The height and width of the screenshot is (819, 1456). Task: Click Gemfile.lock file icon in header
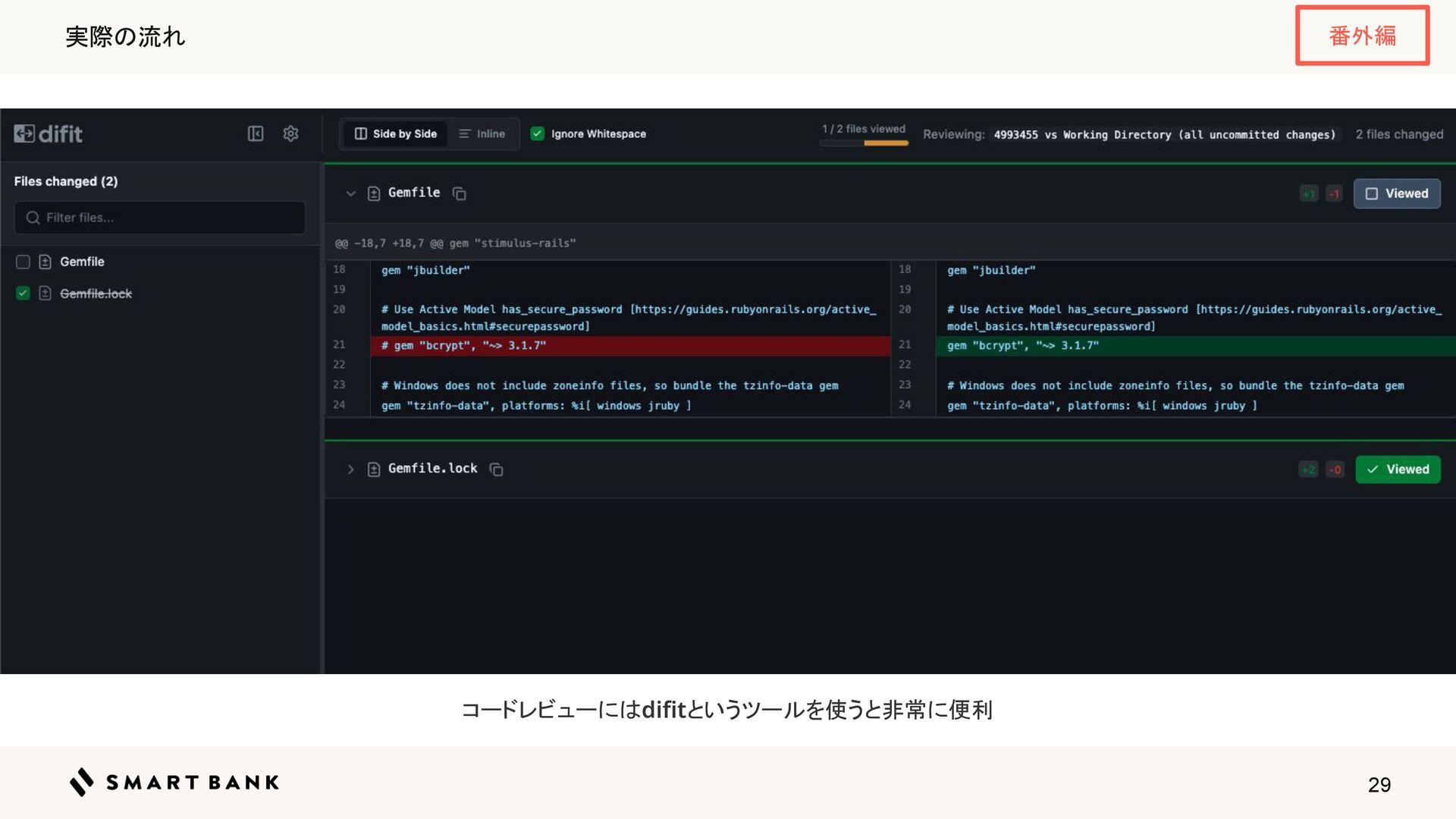[x=373, y=469]
